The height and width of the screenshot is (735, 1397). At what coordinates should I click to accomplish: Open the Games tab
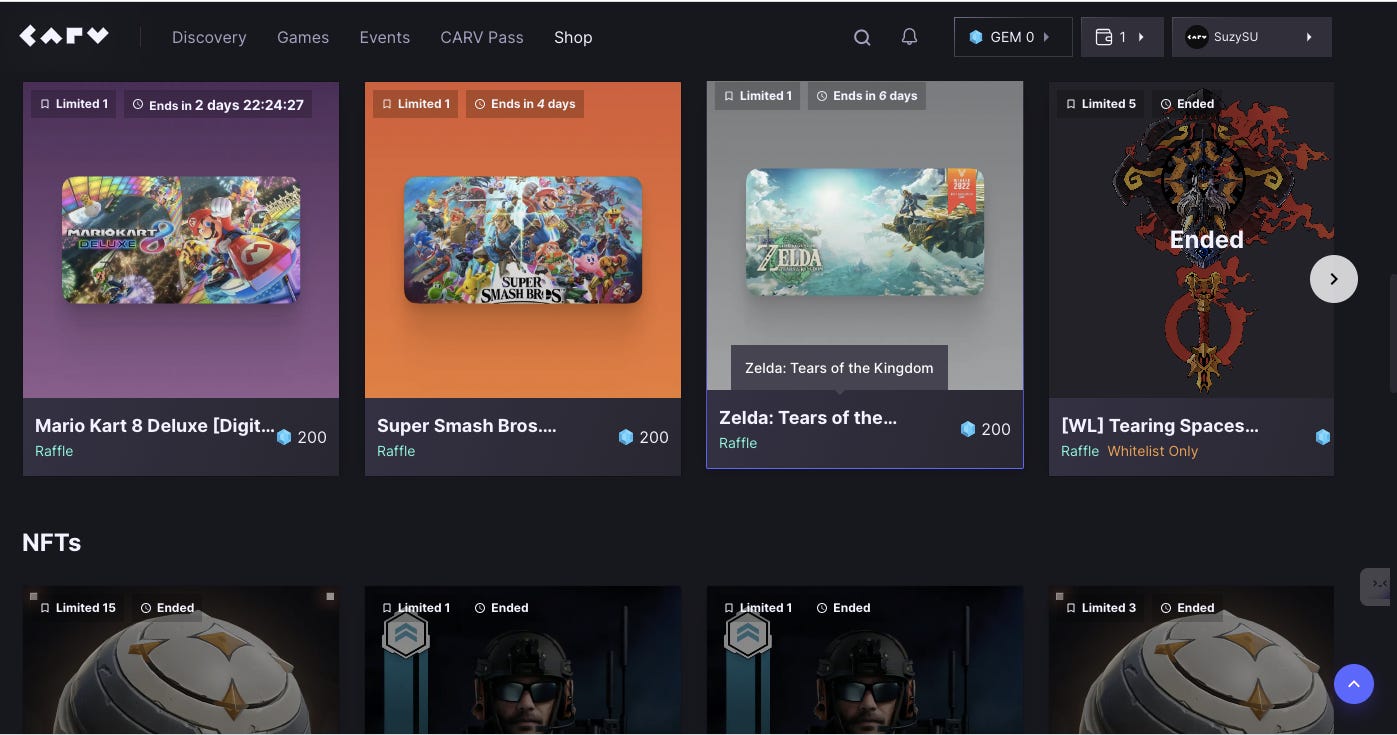303,37
